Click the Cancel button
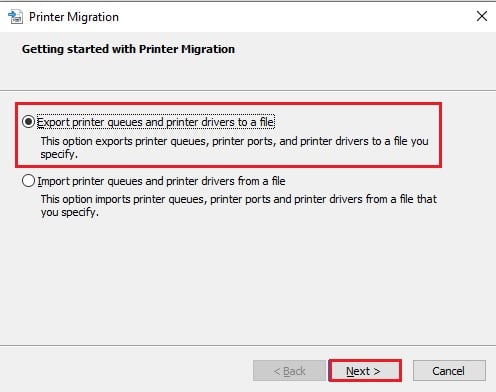This screenshot has width=496, height=392. pyautogui.click(x=449, y=371)
